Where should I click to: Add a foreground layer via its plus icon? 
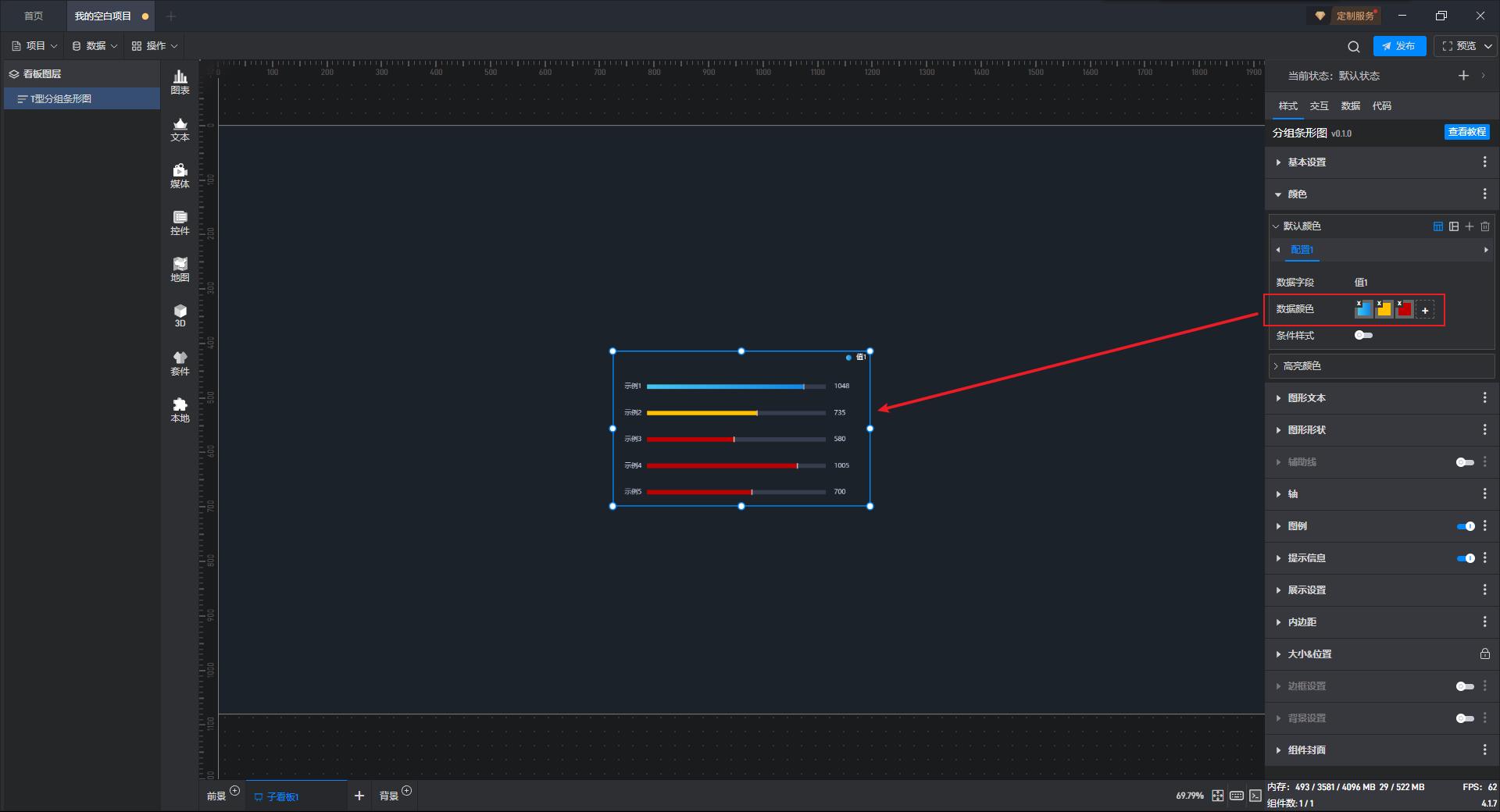click(234, 791)
